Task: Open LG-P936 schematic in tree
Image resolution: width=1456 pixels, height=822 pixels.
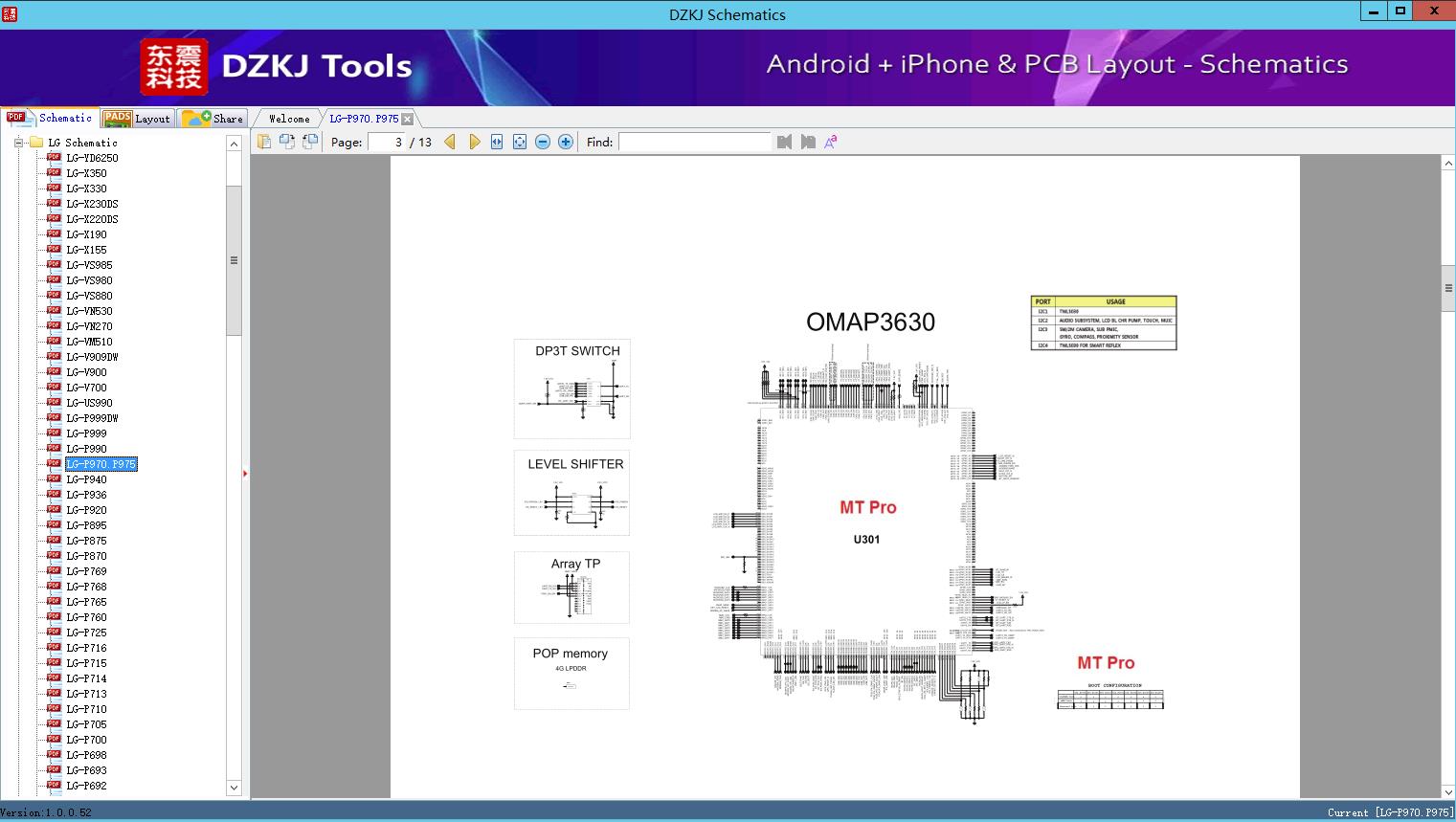Action: 86,495
